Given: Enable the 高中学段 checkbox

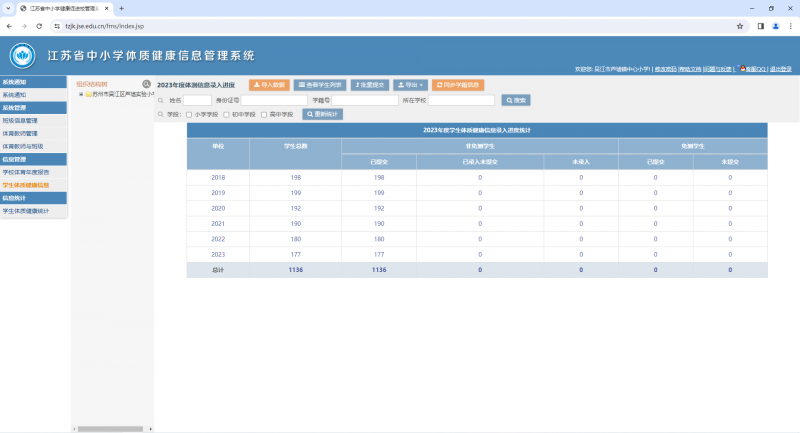Looking at the screenshot, I should 263,114.
